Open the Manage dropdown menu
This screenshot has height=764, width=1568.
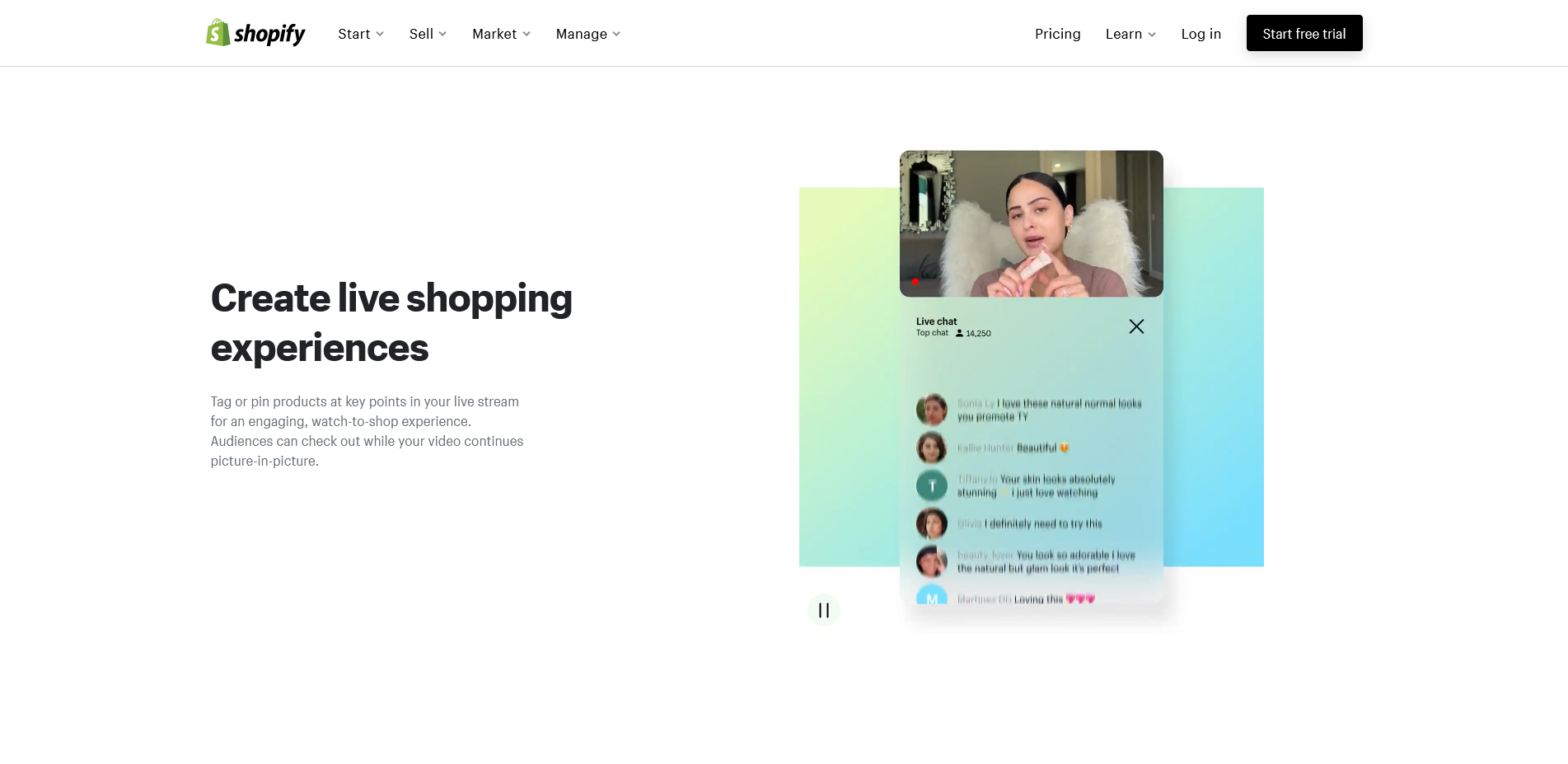pyautogui.click(x=587, y=34)
